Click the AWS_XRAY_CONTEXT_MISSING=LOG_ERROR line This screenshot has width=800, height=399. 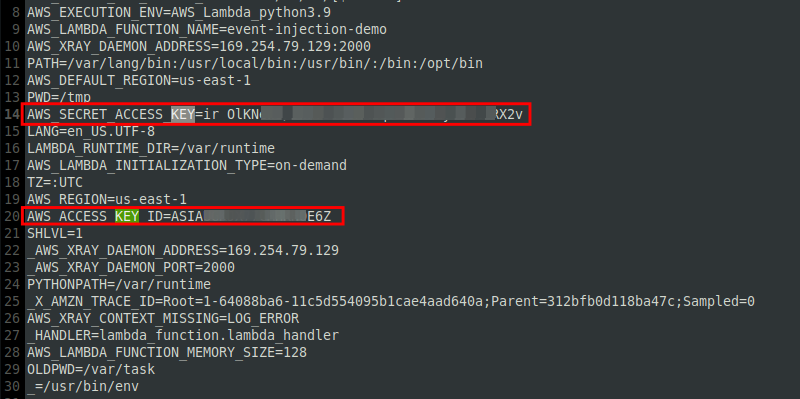(163, 318)
